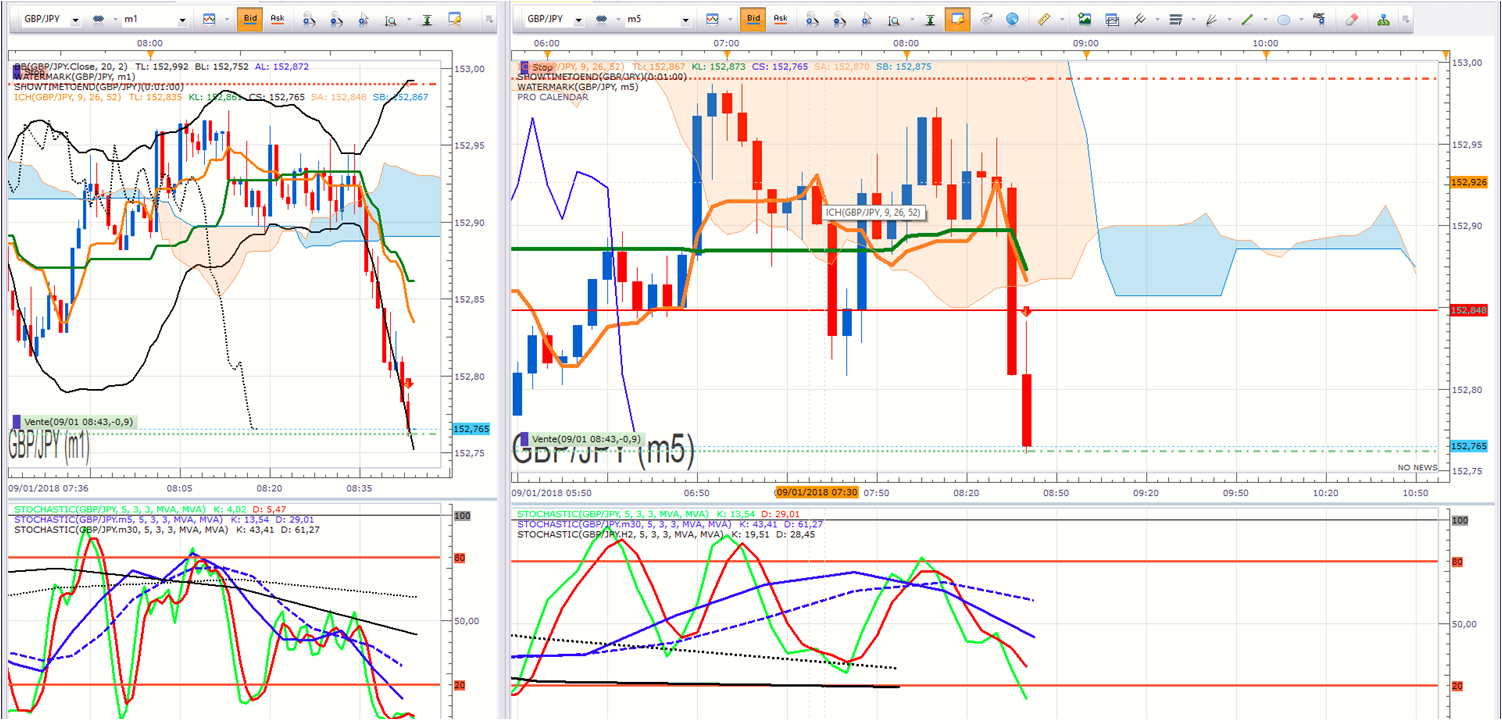Select the ruler measurement tool
The width and height of the screenshot is (1502, 720).
click(x=1044, y=19)
